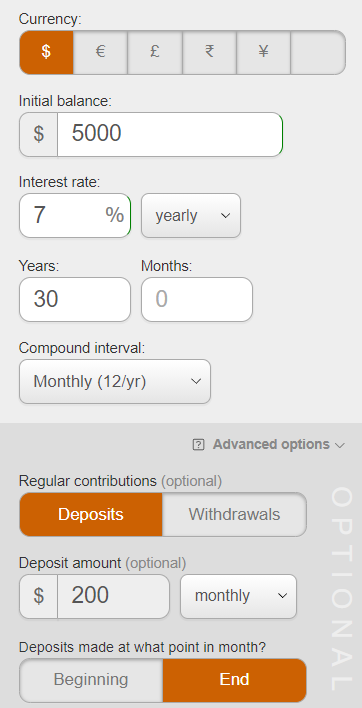This screenshot has height=708, width=362.
Task: Choose the pound sterling currency
Action: 155,52
